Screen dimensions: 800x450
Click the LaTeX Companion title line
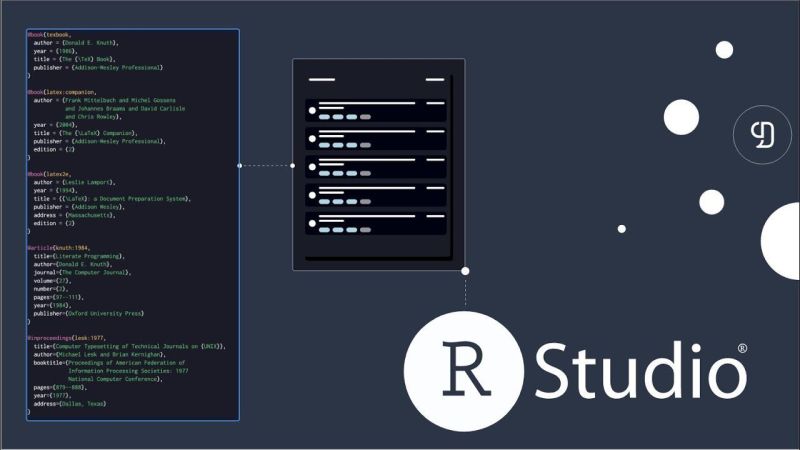click(86, 133)
